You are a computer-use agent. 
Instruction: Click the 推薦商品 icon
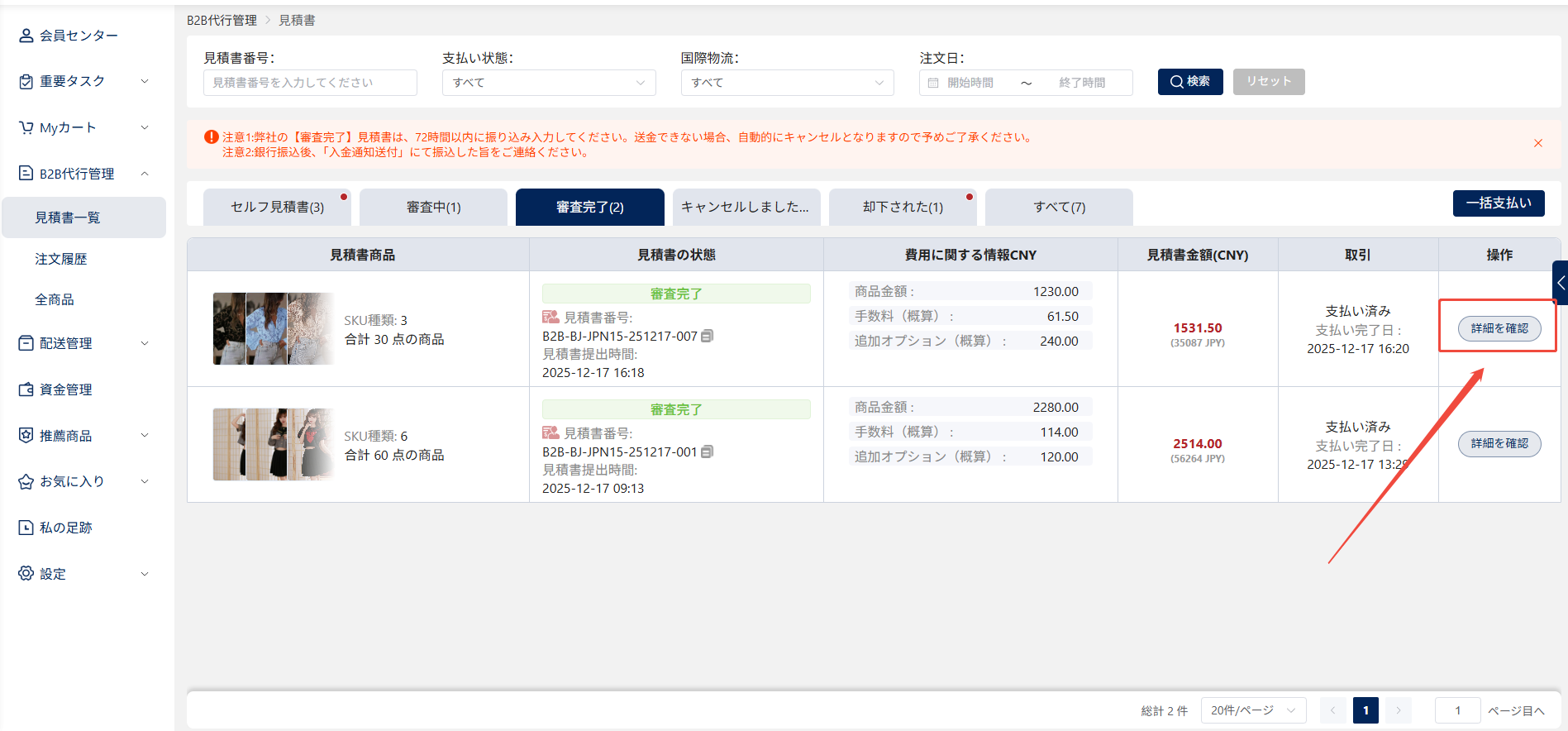(26, 436)
